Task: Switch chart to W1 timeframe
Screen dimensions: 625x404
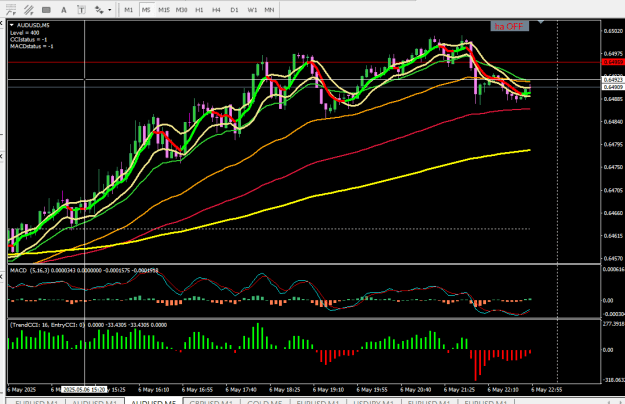Action: [x=252, y=10]
